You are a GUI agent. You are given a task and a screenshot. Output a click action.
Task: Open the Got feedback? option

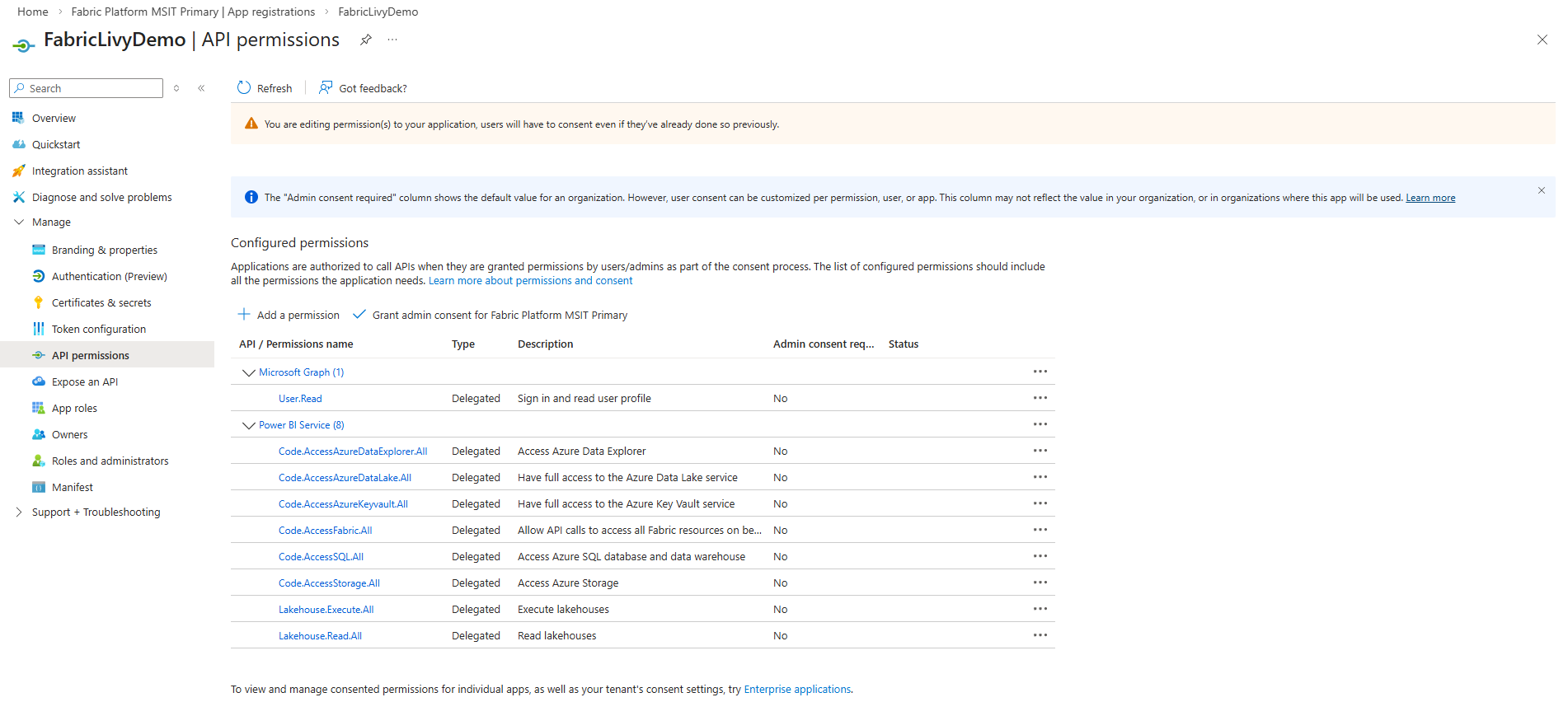[364, 88]
